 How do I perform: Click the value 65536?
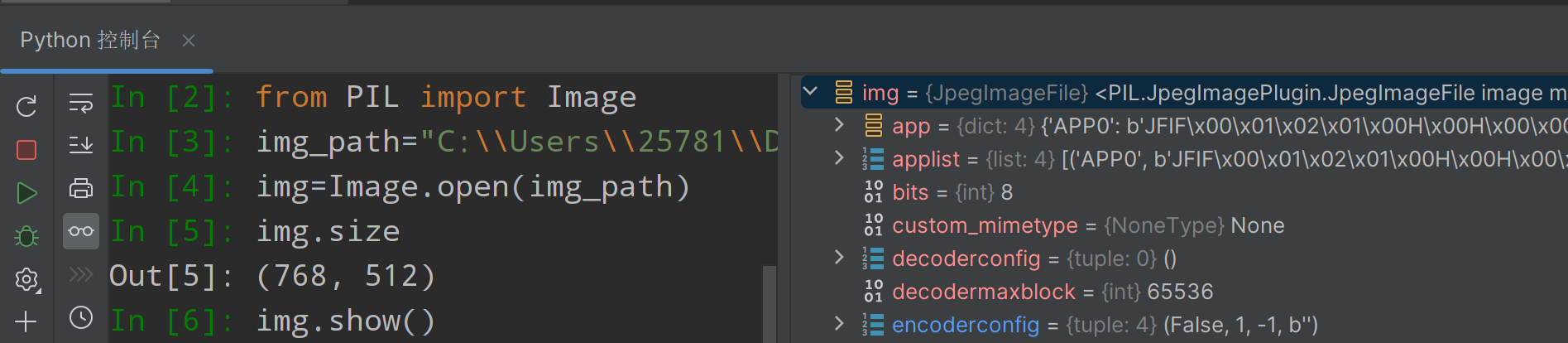click(x=1180, y=292)
